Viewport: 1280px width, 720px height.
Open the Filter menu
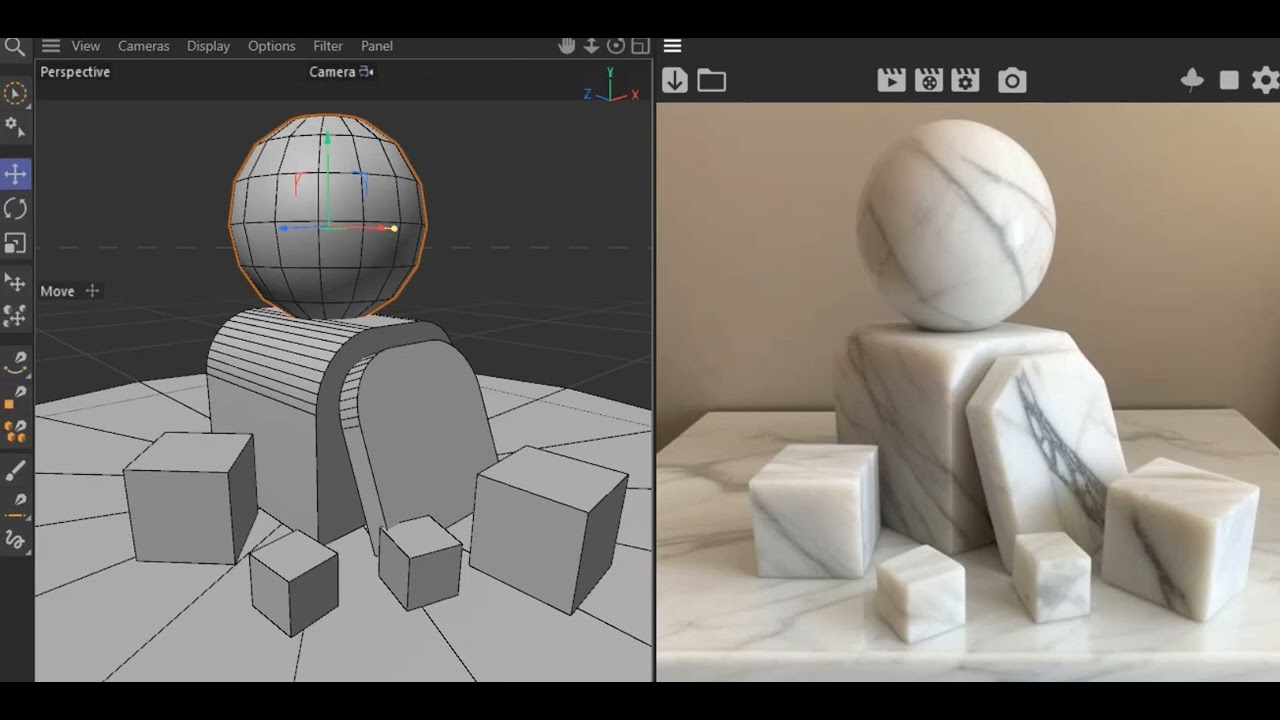[327, 46]
